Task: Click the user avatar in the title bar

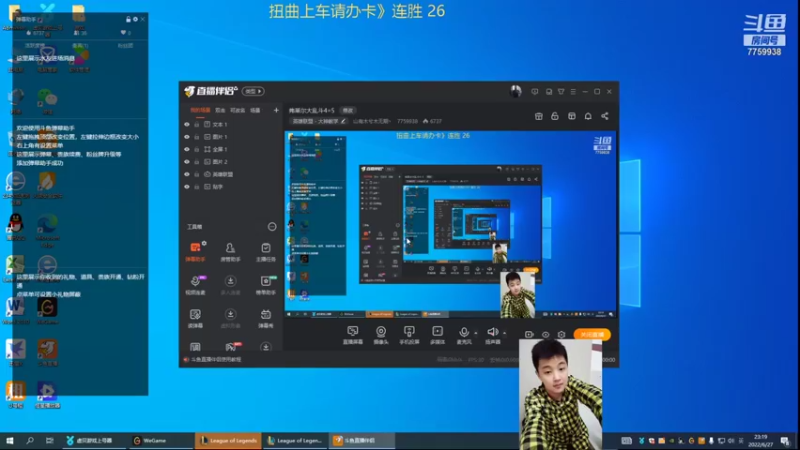Action: pos(515,91)
